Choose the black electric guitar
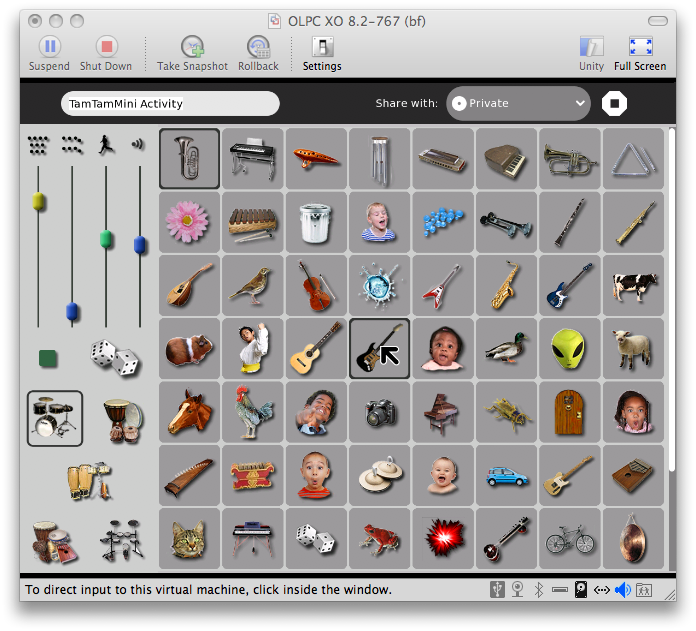 (380, 349)
